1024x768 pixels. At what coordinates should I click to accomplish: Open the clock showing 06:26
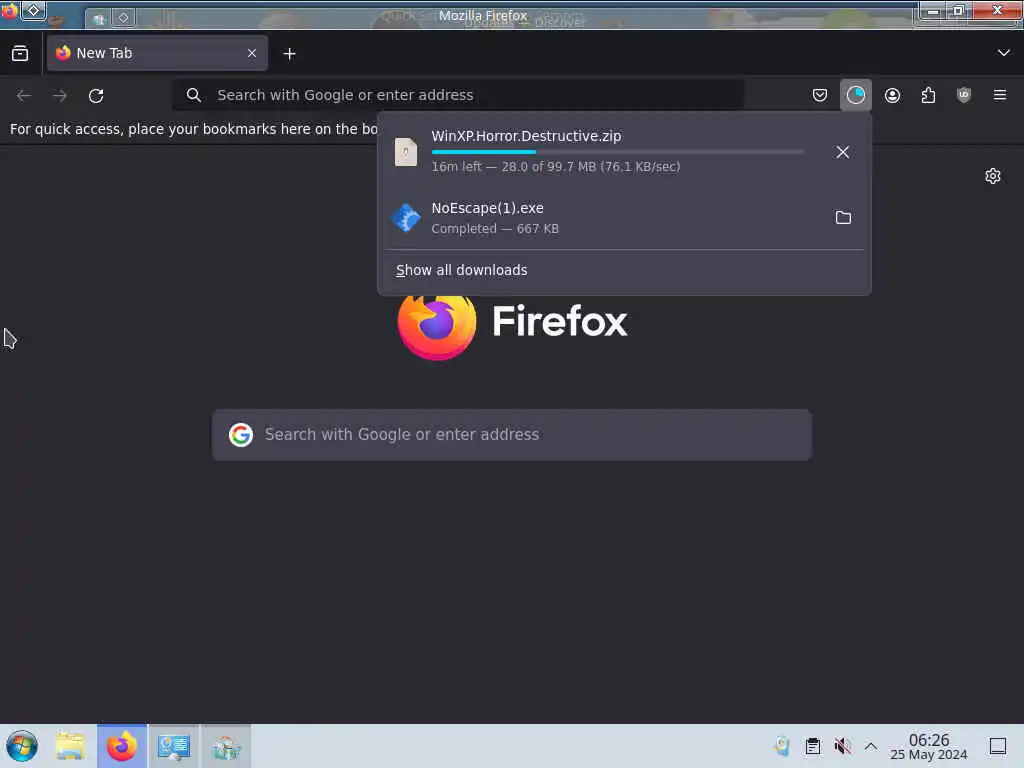click(x=929, y=746)
